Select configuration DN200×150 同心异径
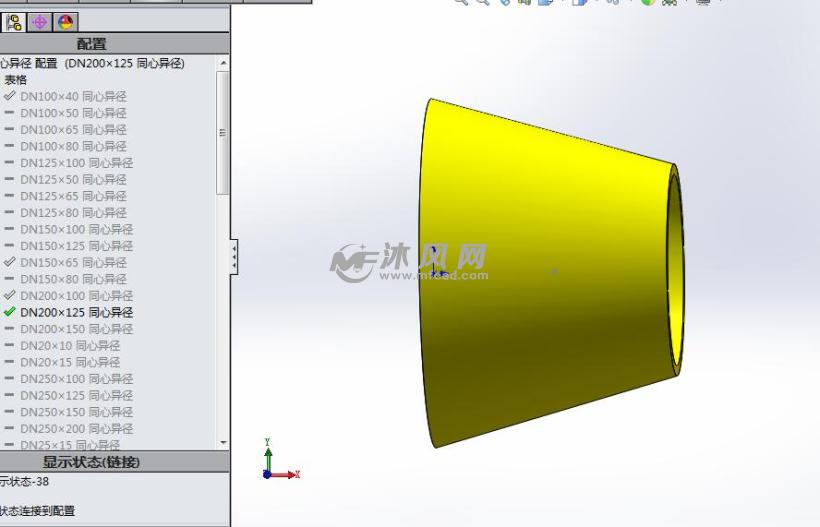The height and width of the screenshot is (527, 820). click(x=76, y=329)
